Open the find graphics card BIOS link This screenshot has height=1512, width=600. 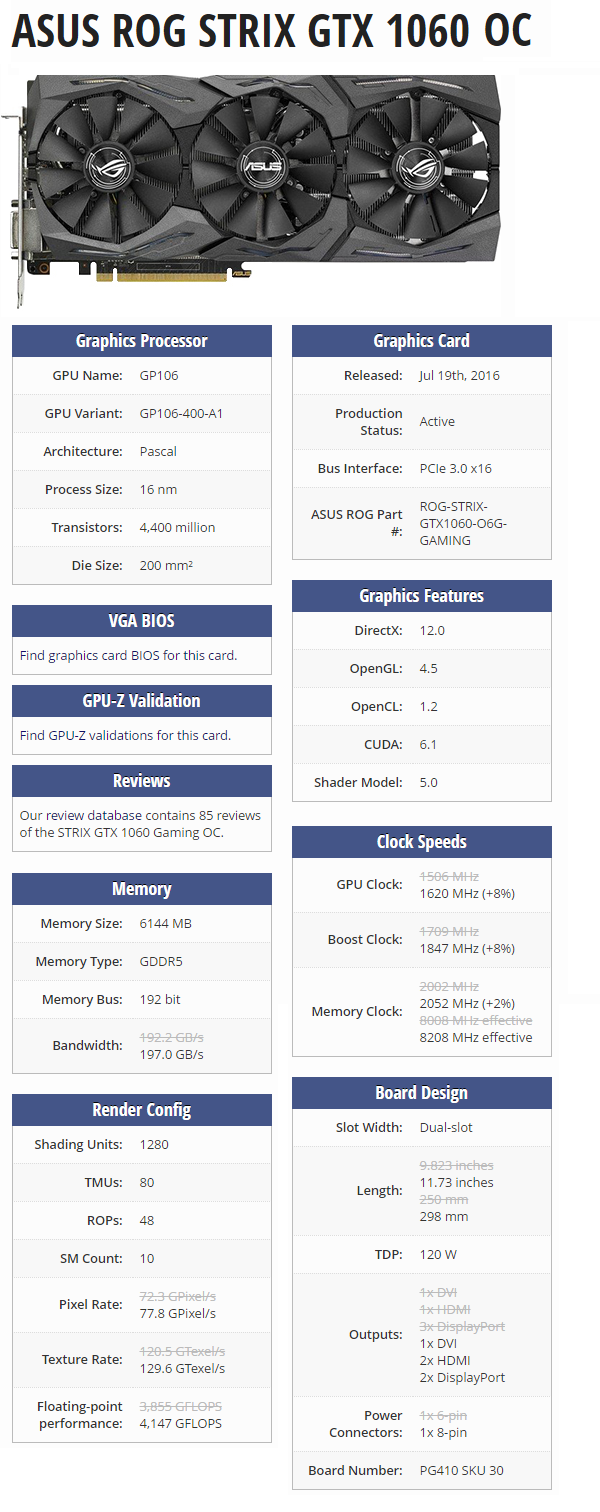click(128, 656)
